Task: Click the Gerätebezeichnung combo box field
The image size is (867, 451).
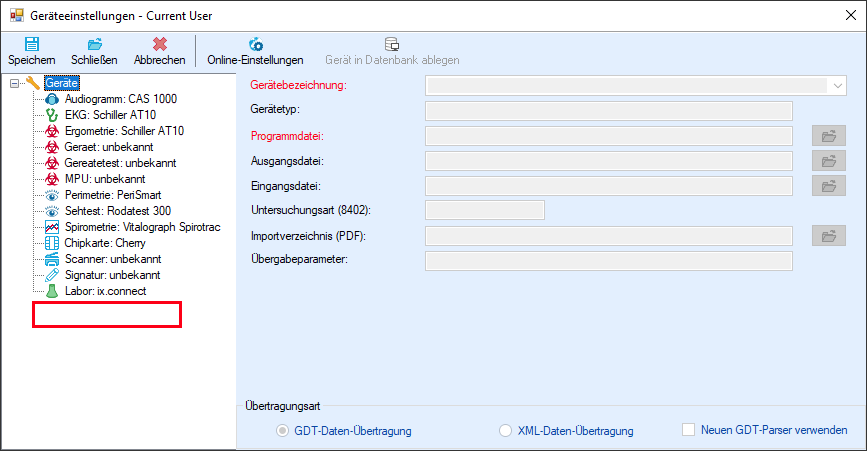Action: [x=635, y=86]
